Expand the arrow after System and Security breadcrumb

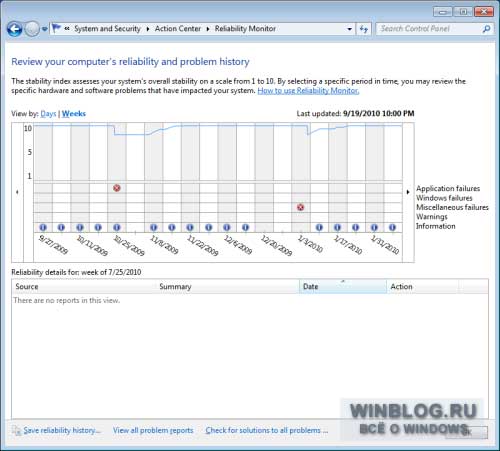[148, 29]
